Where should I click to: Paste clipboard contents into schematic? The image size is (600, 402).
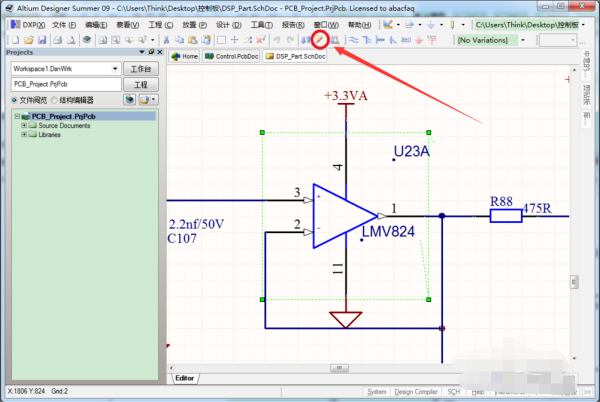click(x=193, y=40)
